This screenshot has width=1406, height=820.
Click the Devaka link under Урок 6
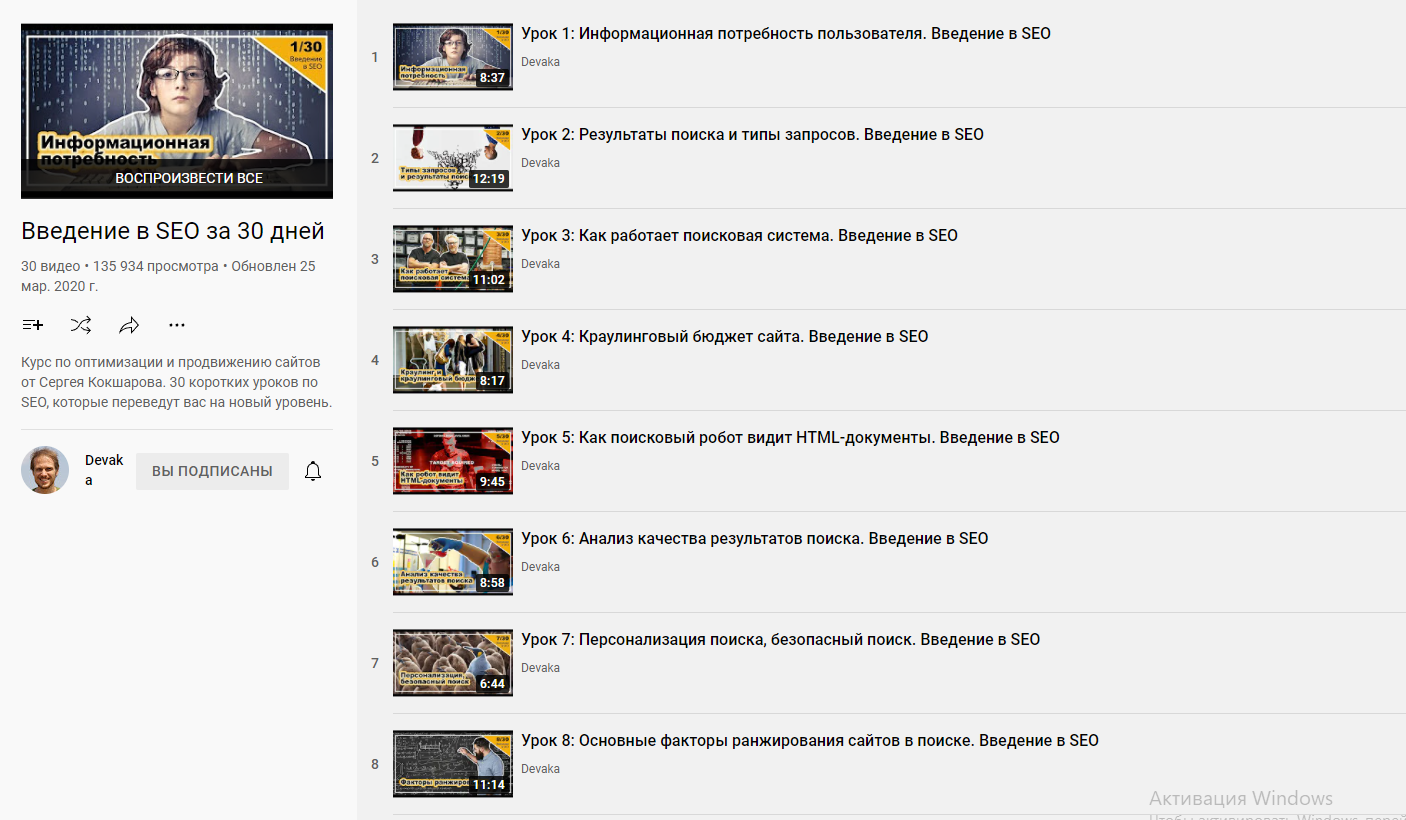[540, 567]
